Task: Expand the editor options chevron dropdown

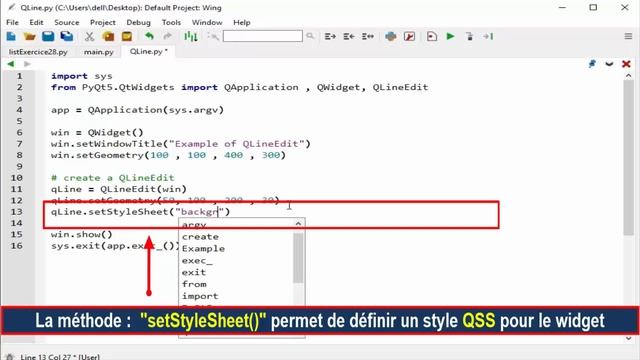Action: [609, 64]
